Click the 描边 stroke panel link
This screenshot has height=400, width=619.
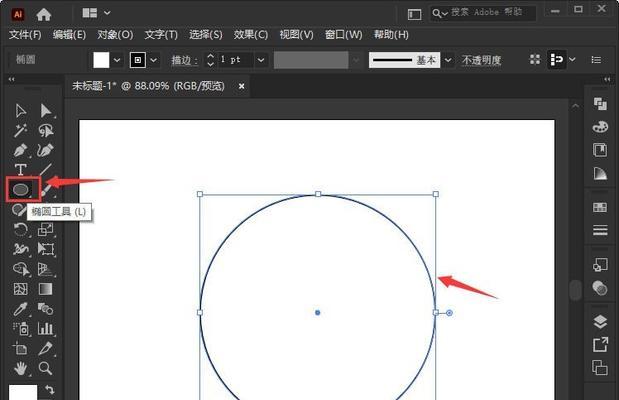point(185,60)
